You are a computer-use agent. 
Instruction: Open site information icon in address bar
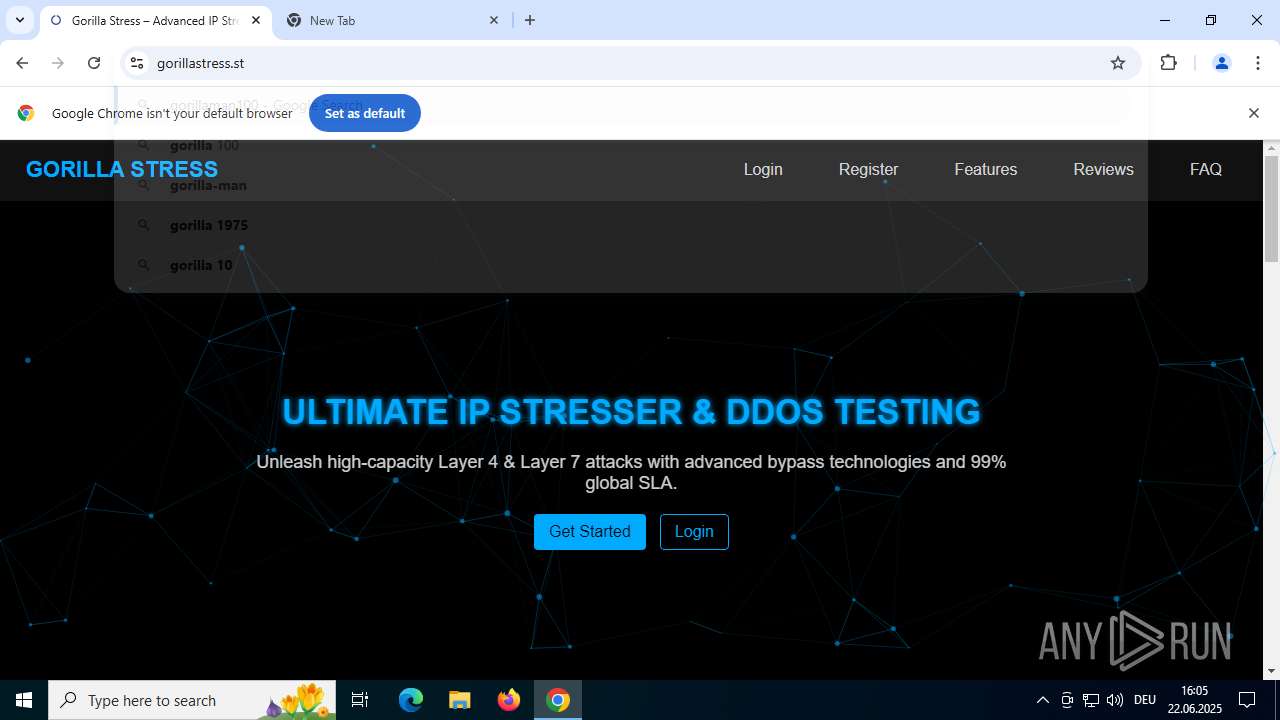[137, 63]
